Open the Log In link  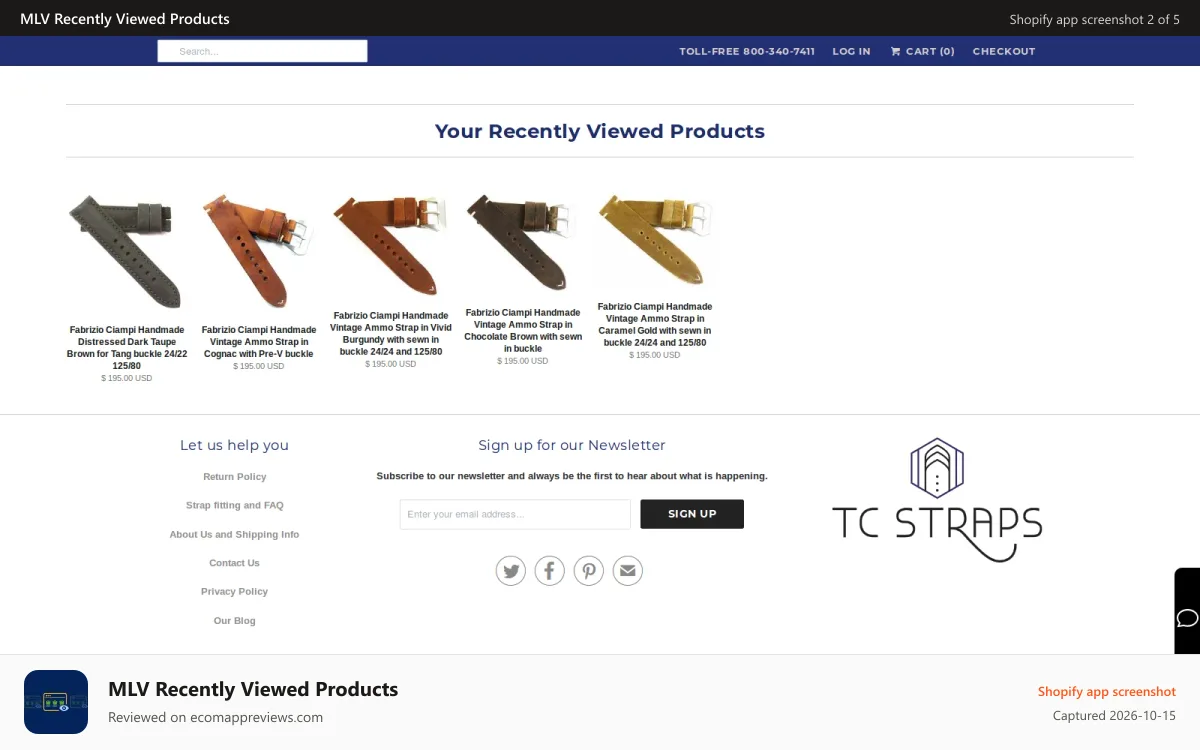coord(851,51)
